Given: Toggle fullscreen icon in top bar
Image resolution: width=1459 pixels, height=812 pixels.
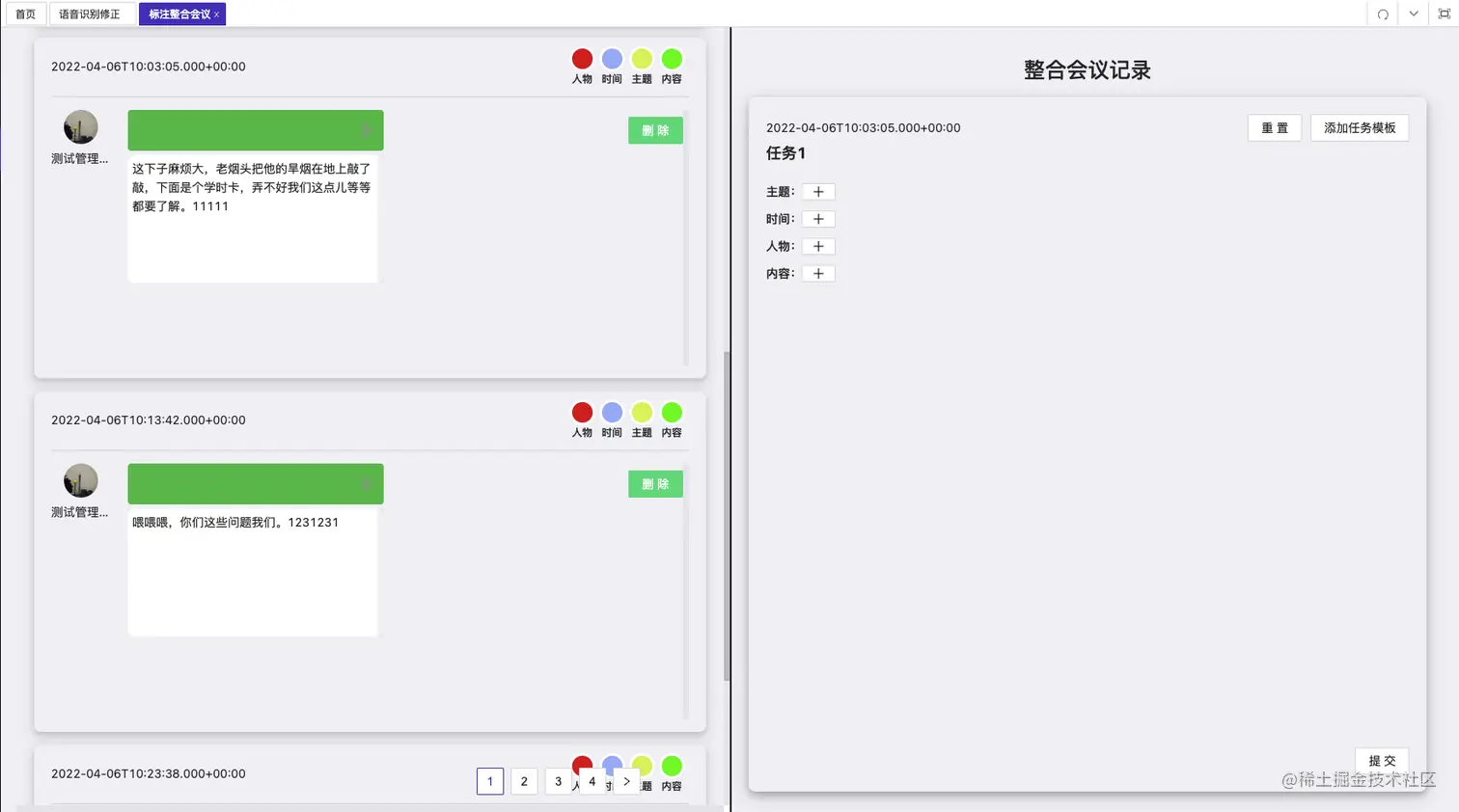Looking at the screenshot, I should pos(1445,14).
